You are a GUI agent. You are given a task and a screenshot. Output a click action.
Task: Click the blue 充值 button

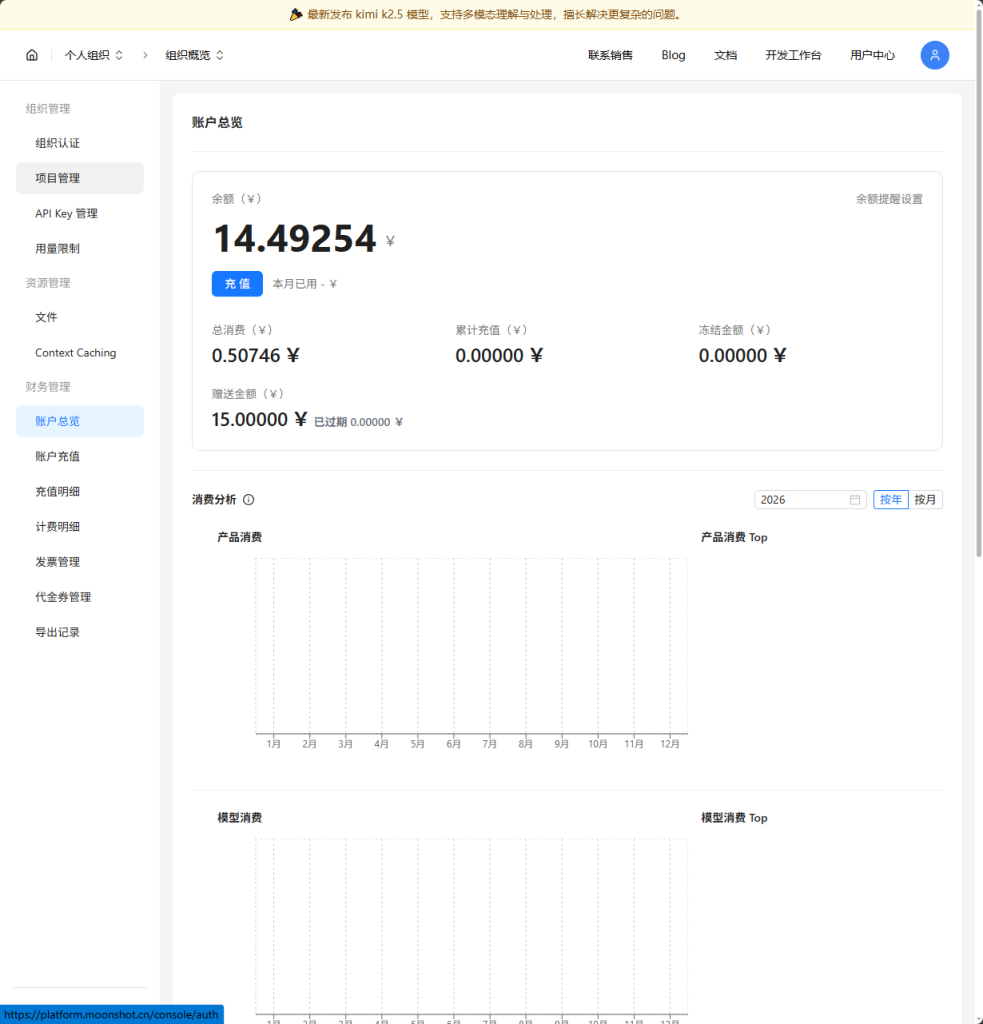(237, 284)
